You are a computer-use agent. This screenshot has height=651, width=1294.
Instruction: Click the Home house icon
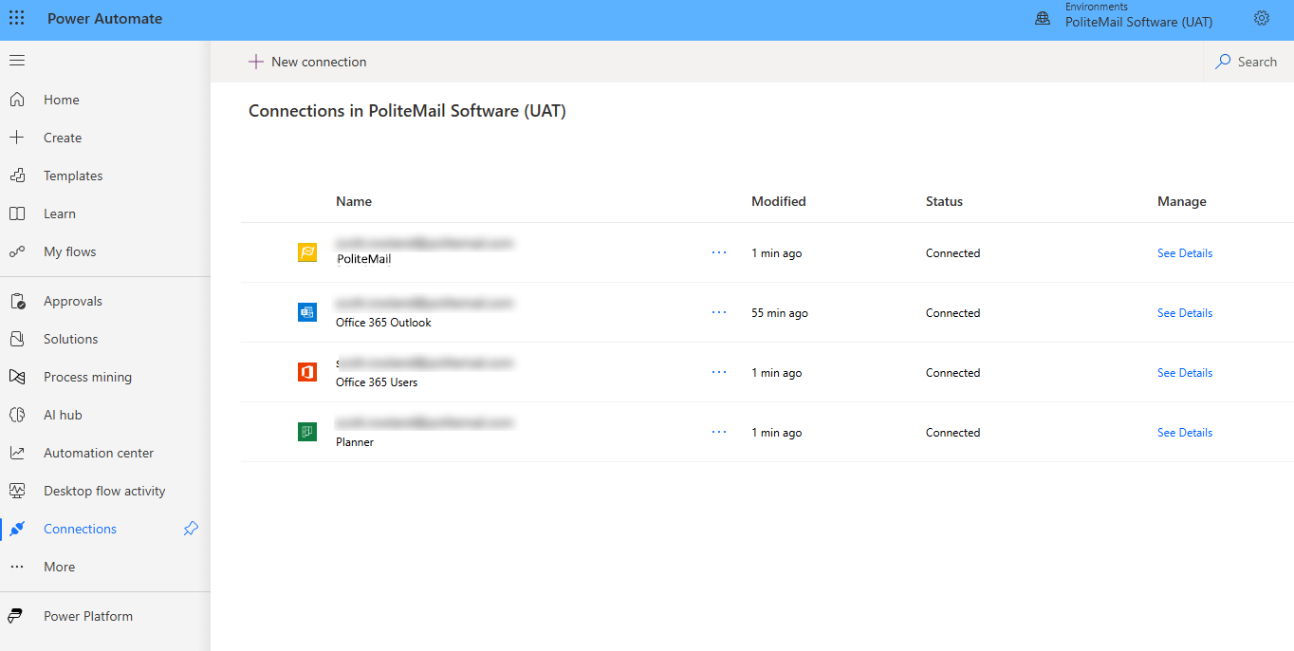17,100
